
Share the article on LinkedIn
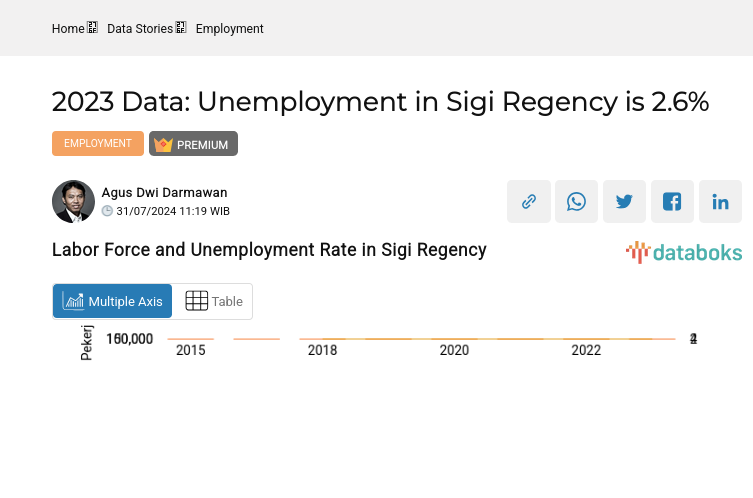coord(721,201)
